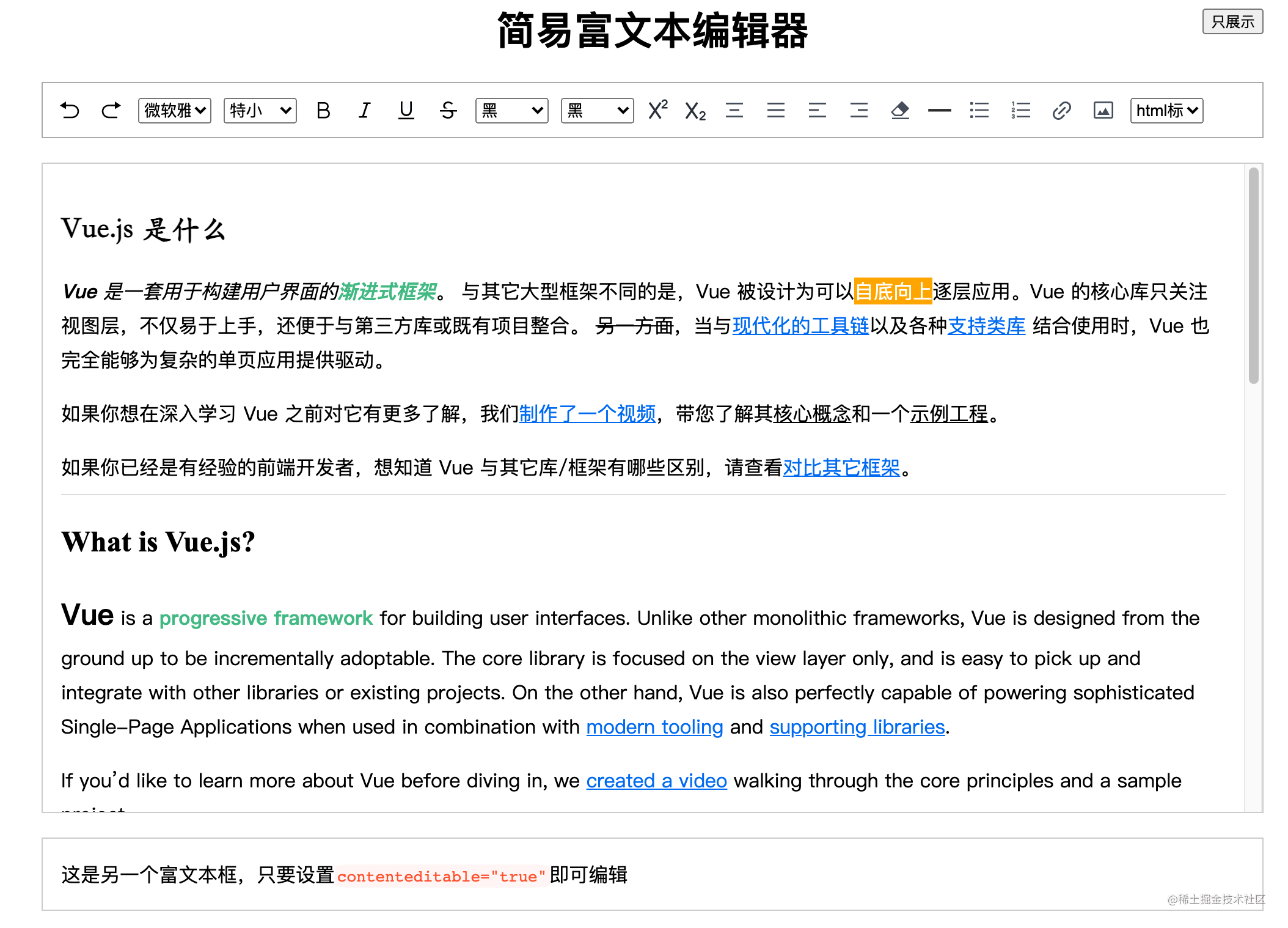
Task: Click the redo arrow icon
Action: [x=111, y=111]
